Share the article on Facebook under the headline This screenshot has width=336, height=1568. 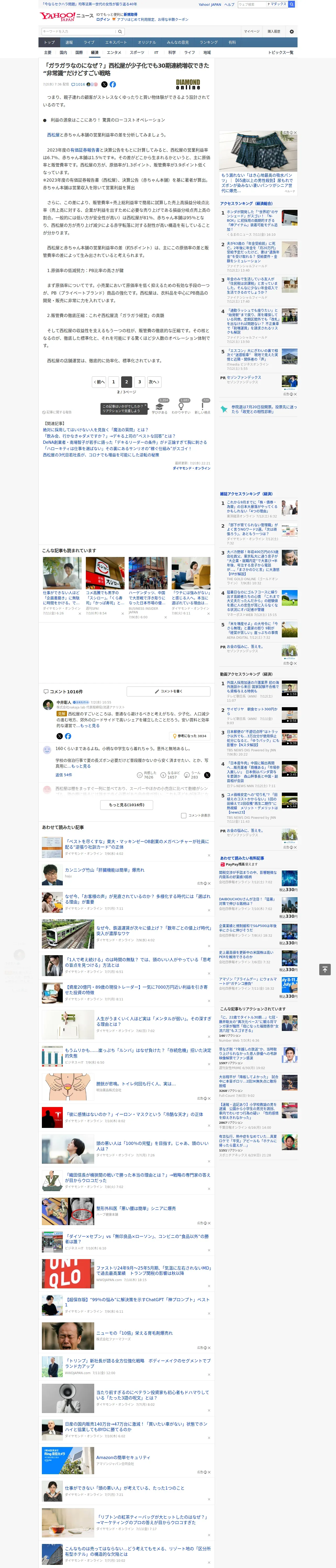click(113, 85)
